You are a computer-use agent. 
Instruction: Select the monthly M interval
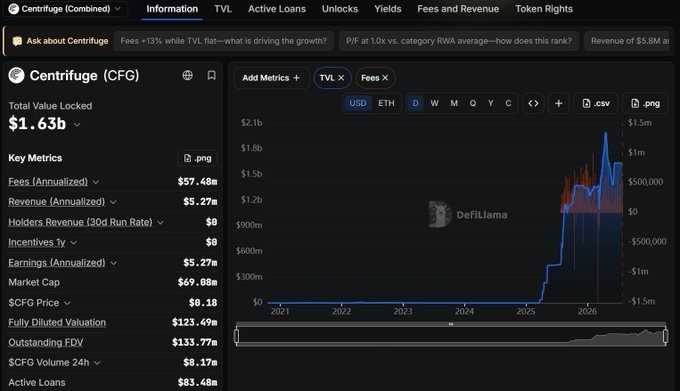tap(454, 103)
